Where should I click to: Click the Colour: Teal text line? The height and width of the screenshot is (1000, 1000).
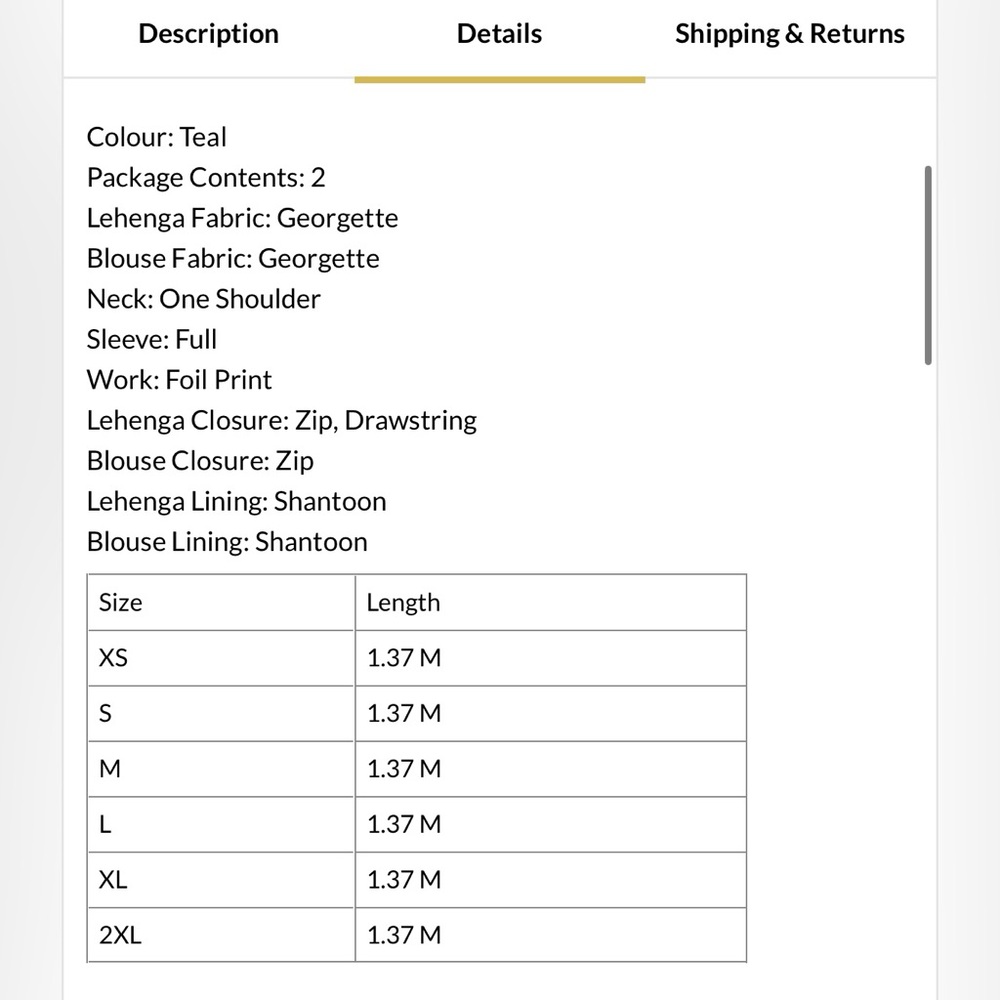point(157,137)
